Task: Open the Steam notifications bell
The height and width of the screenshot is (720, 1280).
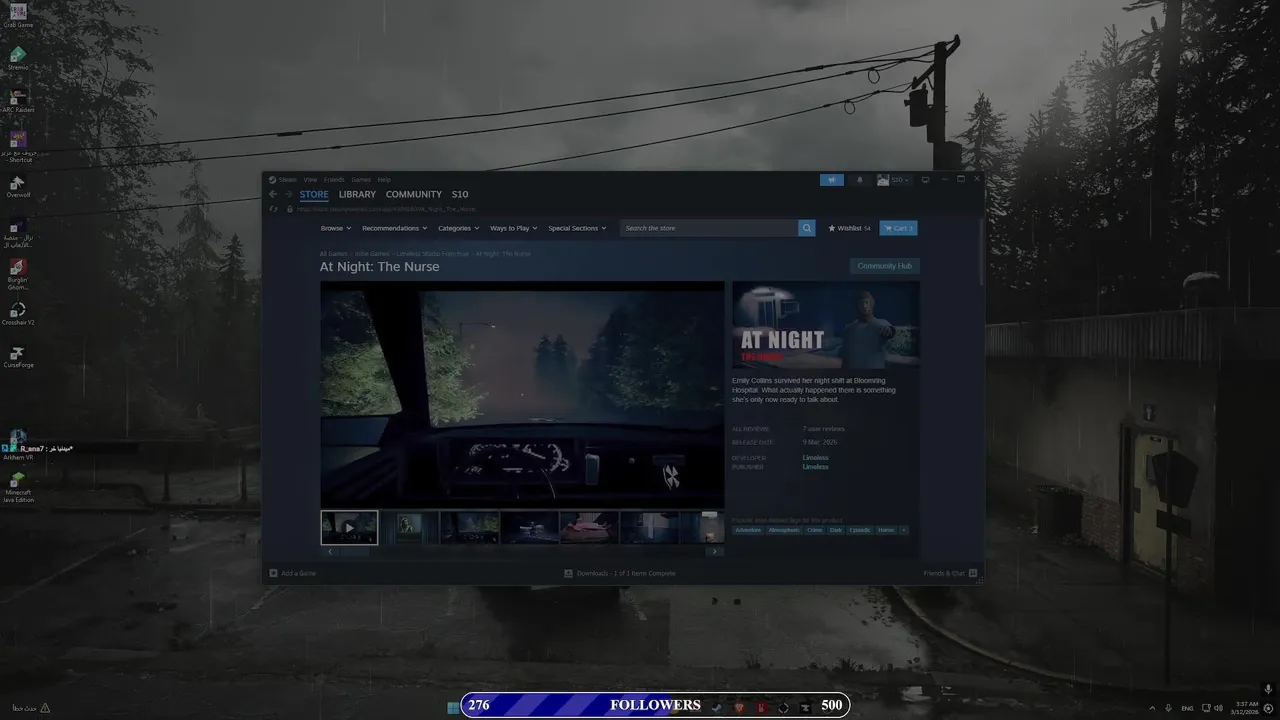Action: [x=860, y=180]
